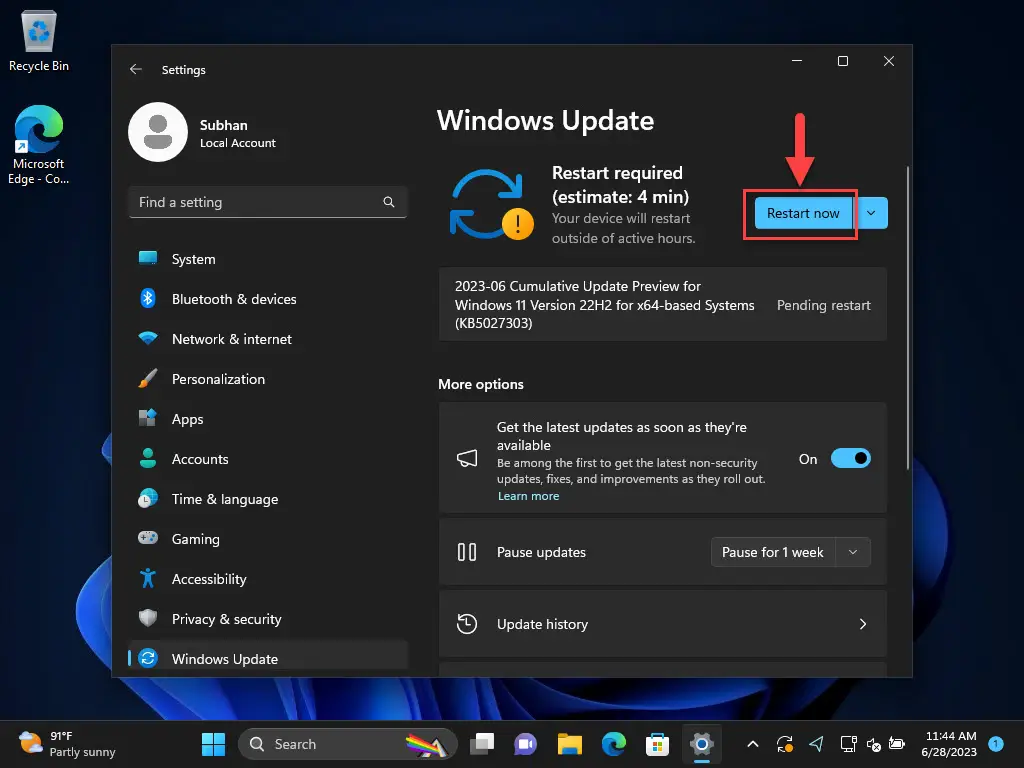
Task: Click the Settings gear on the taskbar
Action: click(x=701, y=744)
